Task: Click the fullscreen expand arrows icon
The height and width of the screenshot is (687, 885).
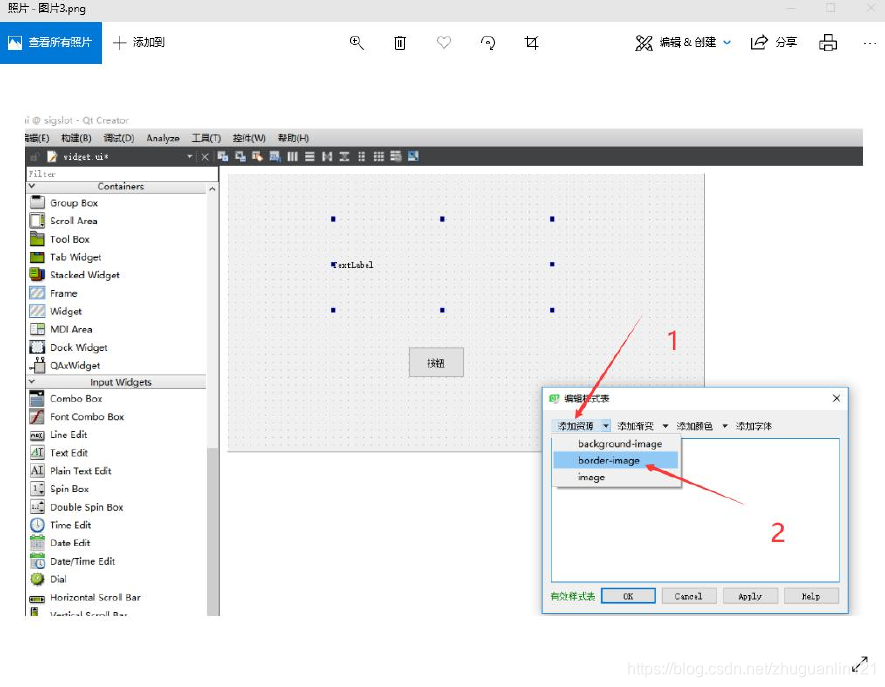Action: tap(860, 664)
